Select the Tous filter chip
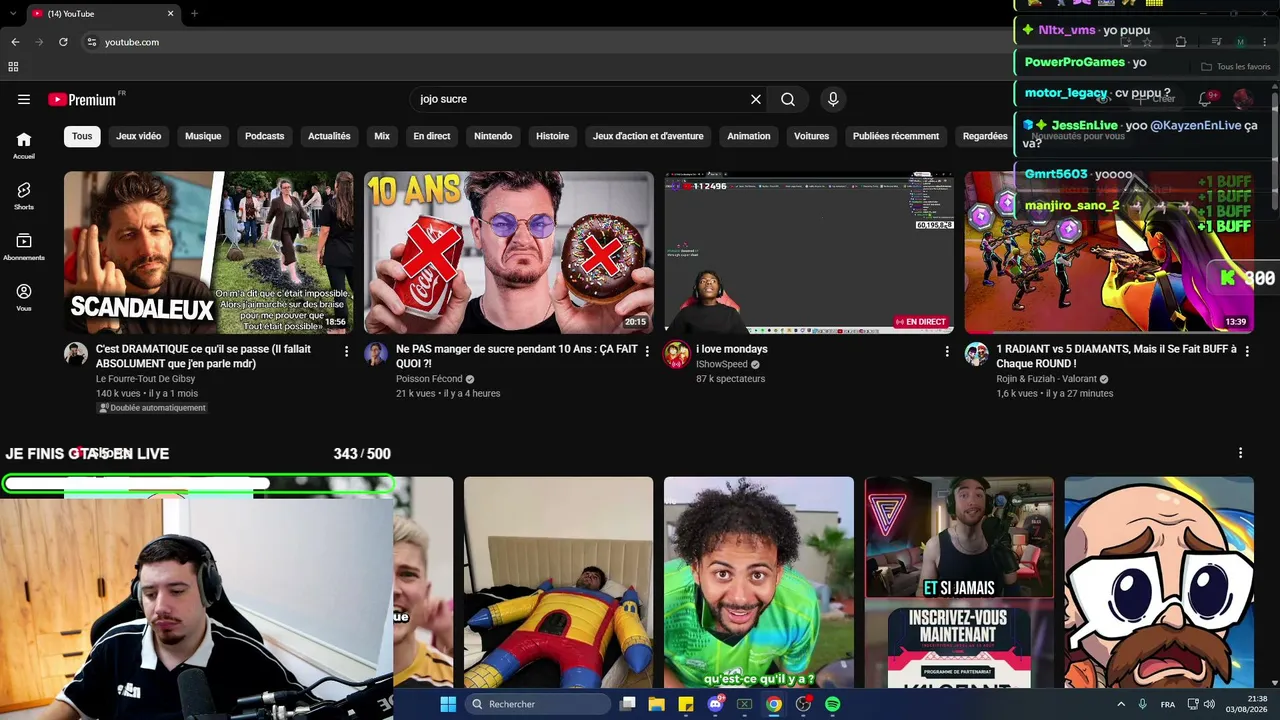 click(82, 136)
